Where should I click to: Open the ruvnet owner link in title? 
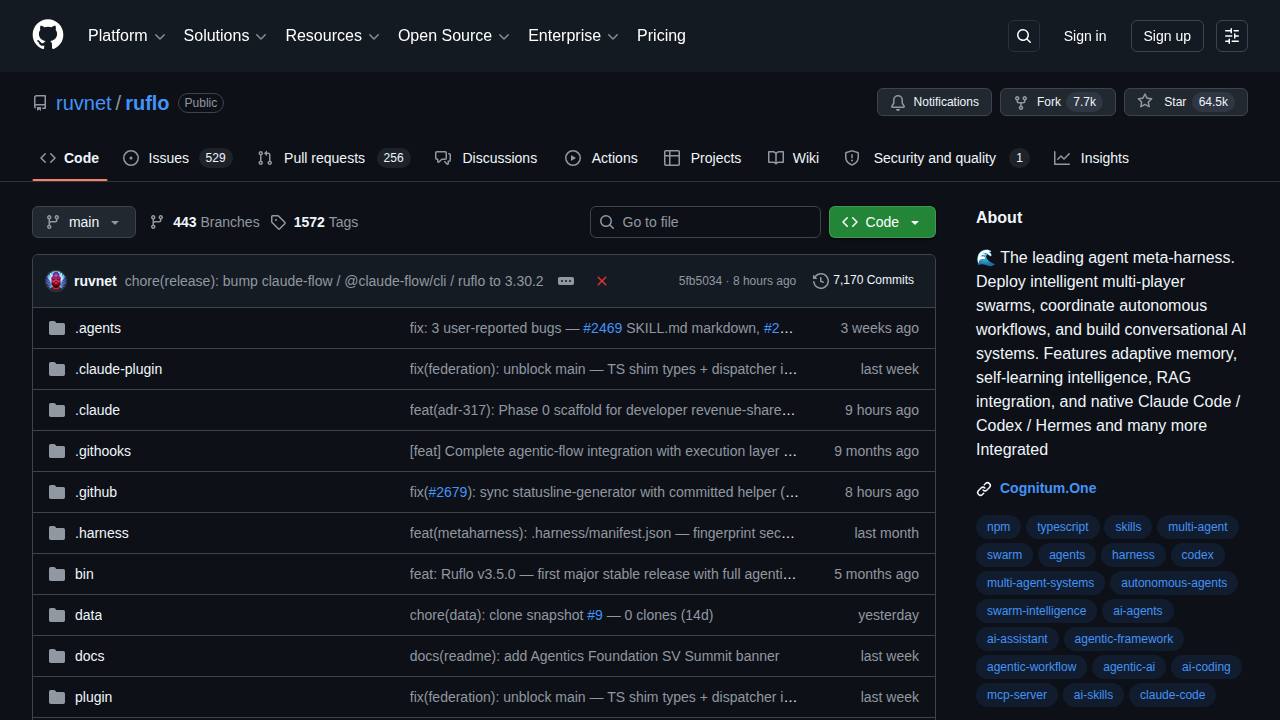point(83,103)
